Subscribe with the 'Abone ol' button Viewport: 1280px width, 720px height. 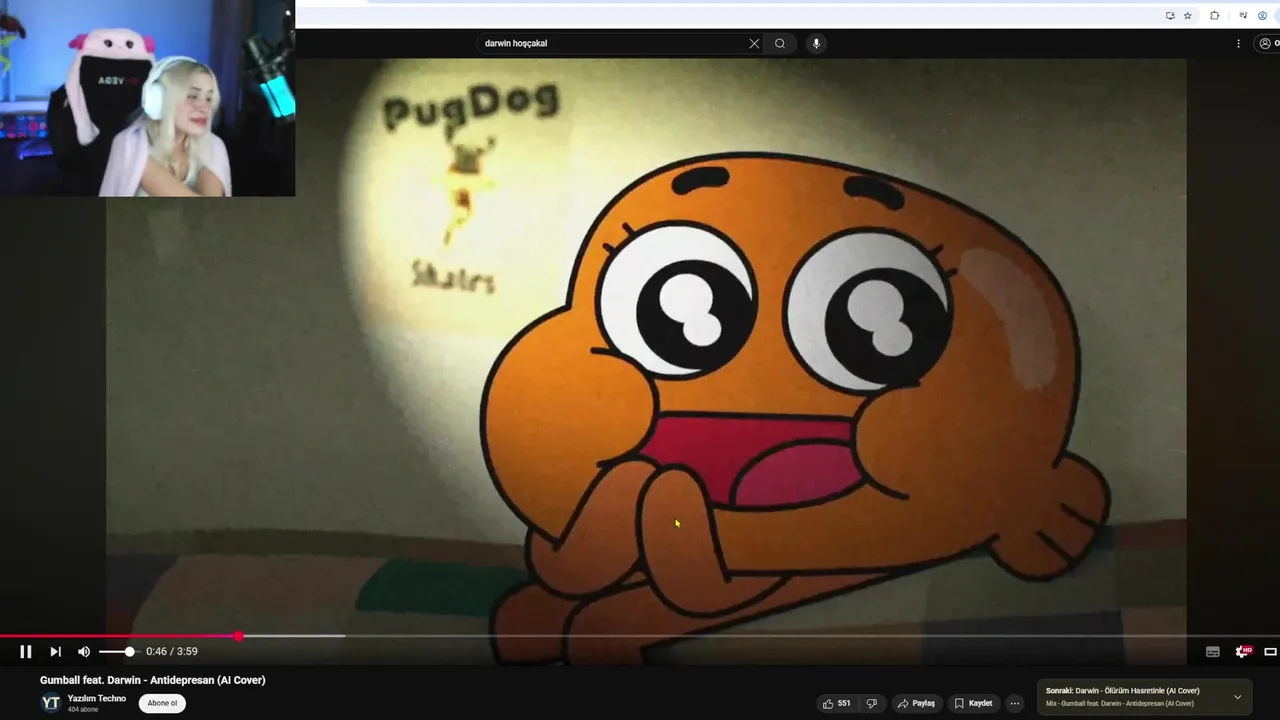coord(162,703)
